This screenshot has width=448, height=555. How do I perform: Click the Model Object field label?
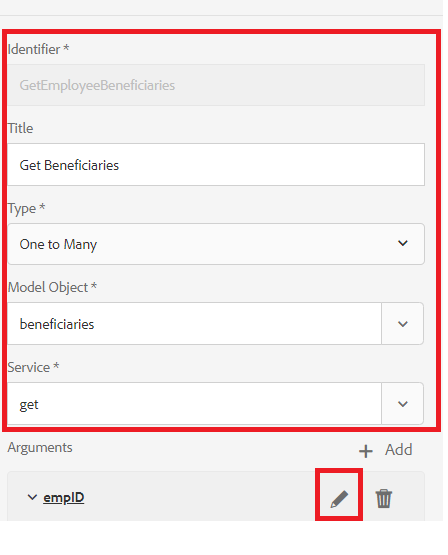tap(52, 287)
